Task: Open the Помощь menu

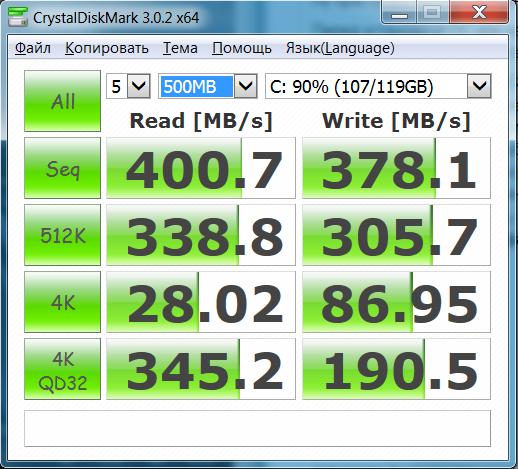Action: [x=242, y=48]
